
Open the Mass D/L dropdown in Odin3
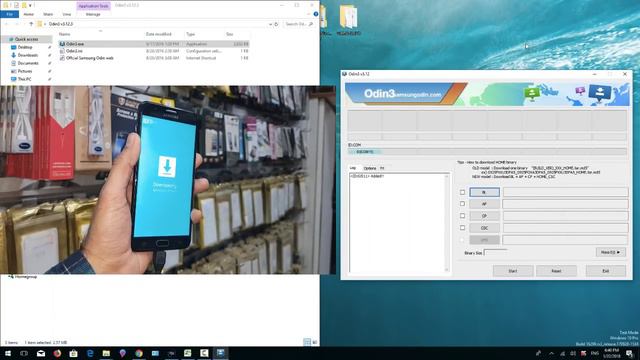tap(610, 252)
